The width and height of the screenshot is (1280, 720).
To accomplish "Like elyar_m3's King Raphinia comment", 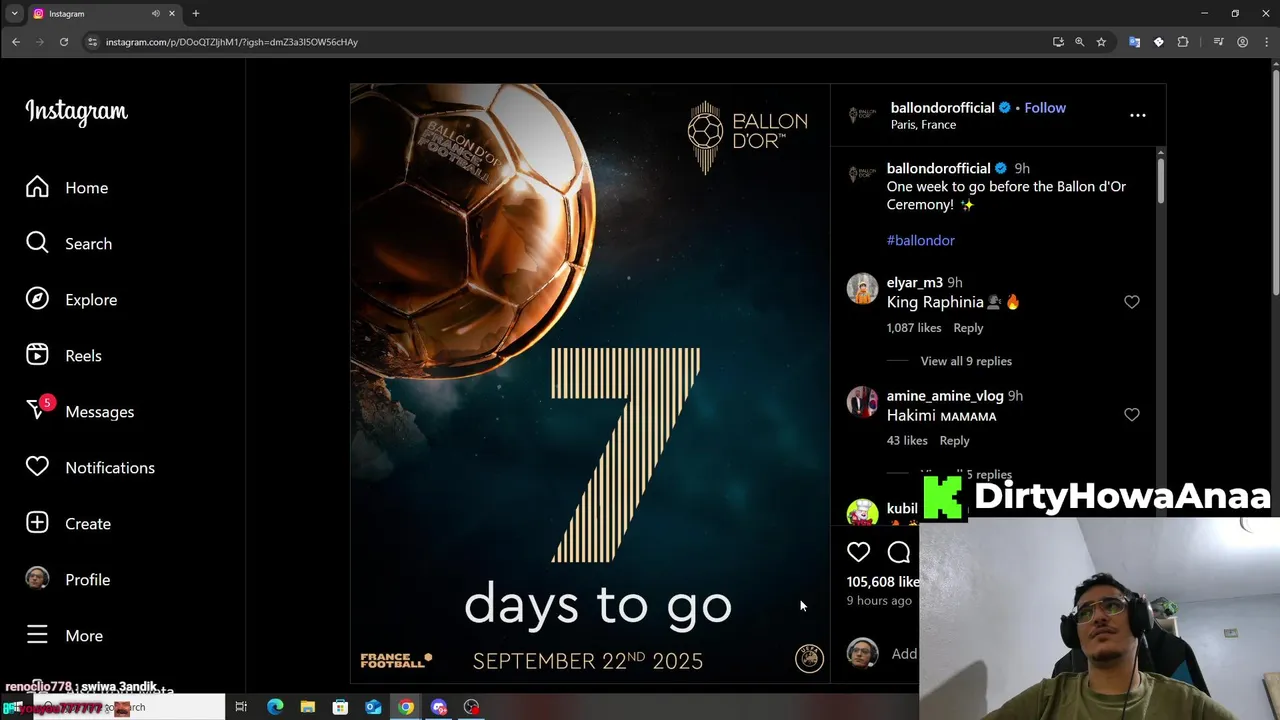I will pos(1131,302).
